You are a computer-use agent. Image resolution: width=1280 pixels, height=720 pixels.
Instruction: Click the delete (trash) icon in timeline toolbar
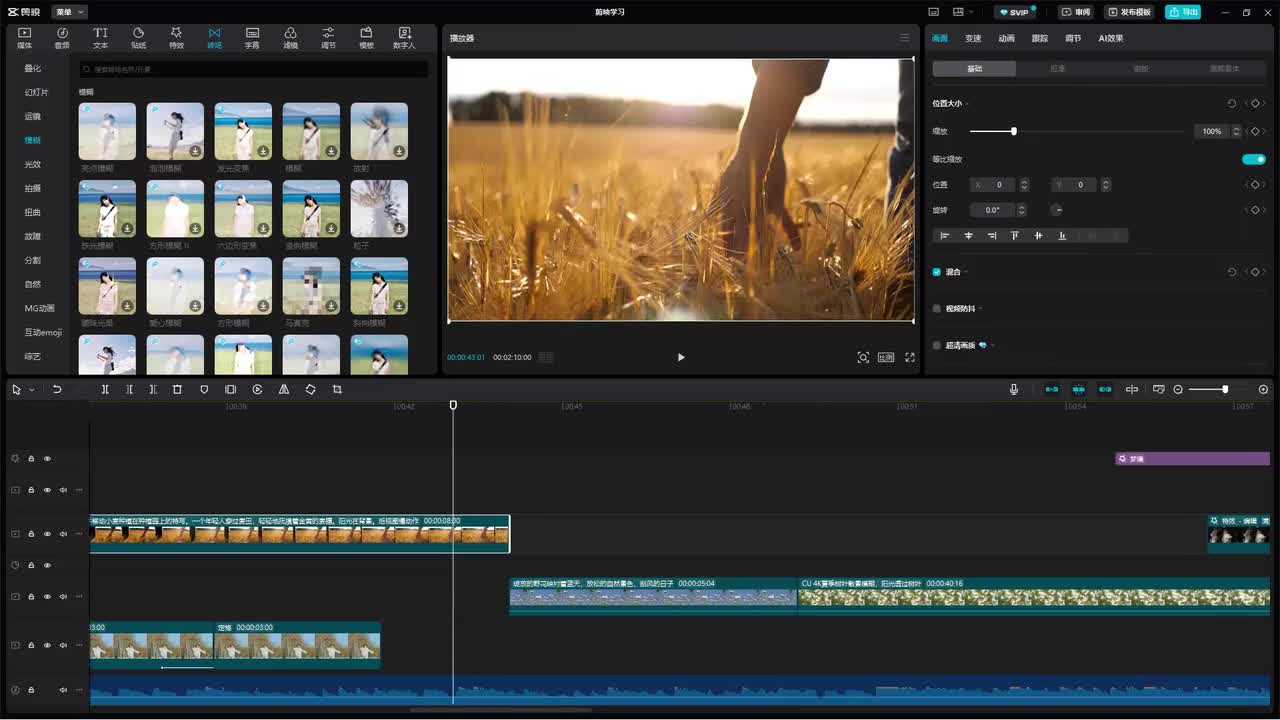click(177, 389)
